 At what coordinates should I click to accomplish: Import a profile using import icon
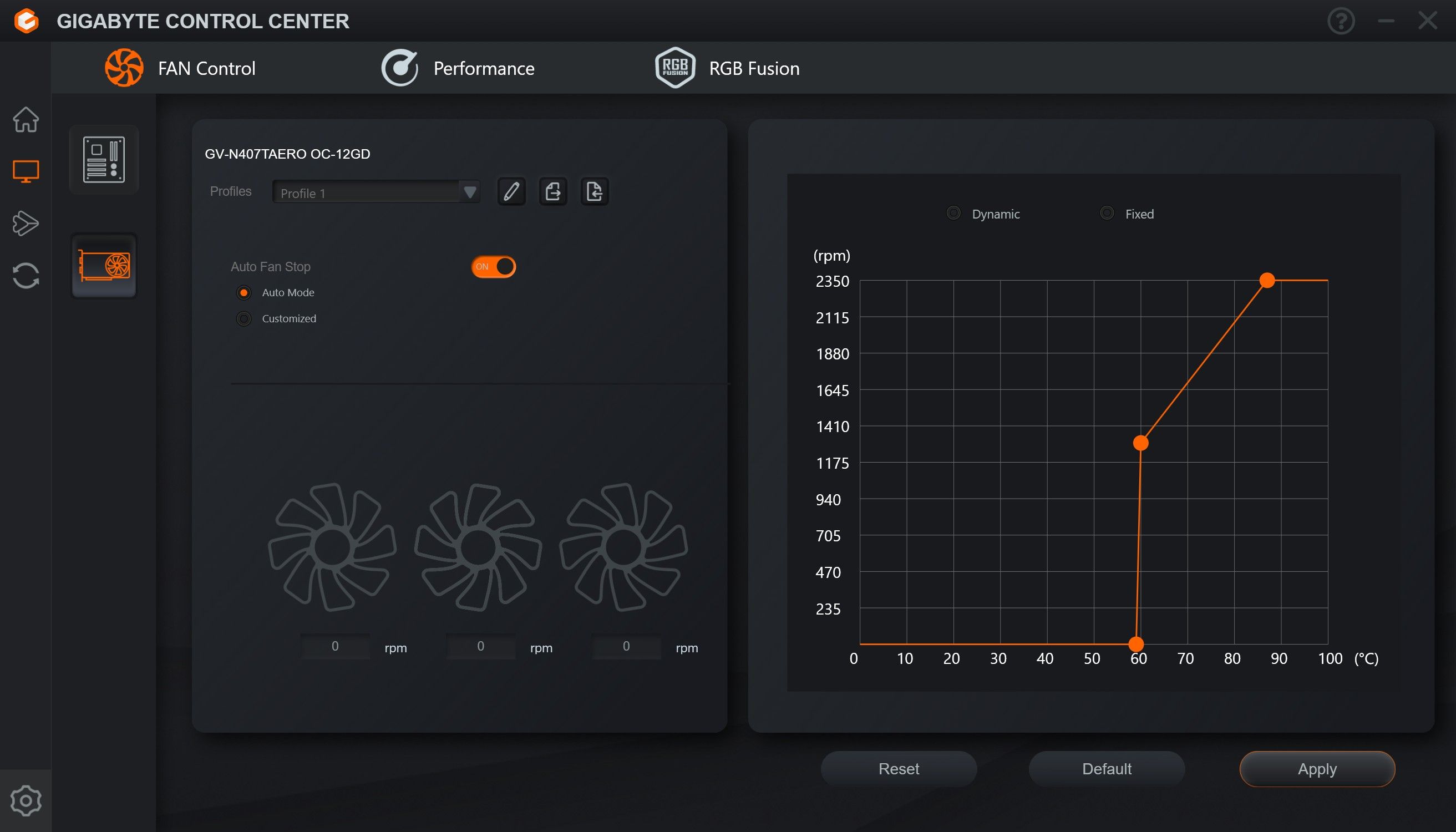pyautogui.click(x=595, y=191)
